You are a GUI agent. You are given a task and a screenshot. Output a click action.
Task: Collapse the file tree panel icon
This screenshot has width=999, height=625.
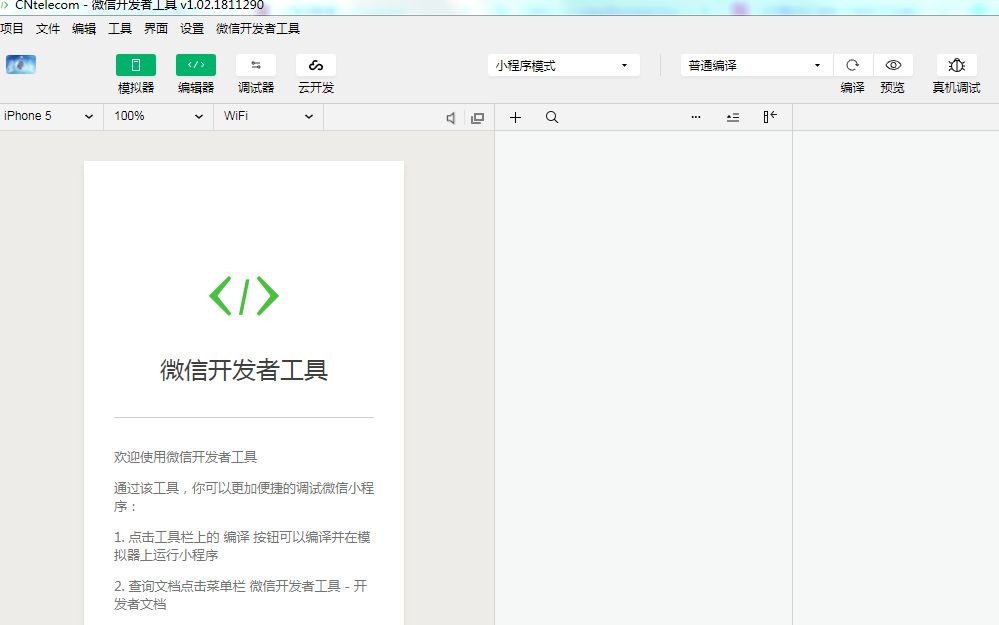(x=770, y=117)
